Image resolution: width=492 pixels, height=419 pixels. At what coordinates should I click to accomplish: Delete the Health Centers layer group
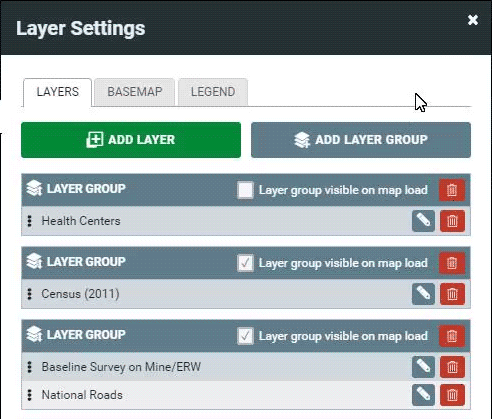(x=452, y=190)
